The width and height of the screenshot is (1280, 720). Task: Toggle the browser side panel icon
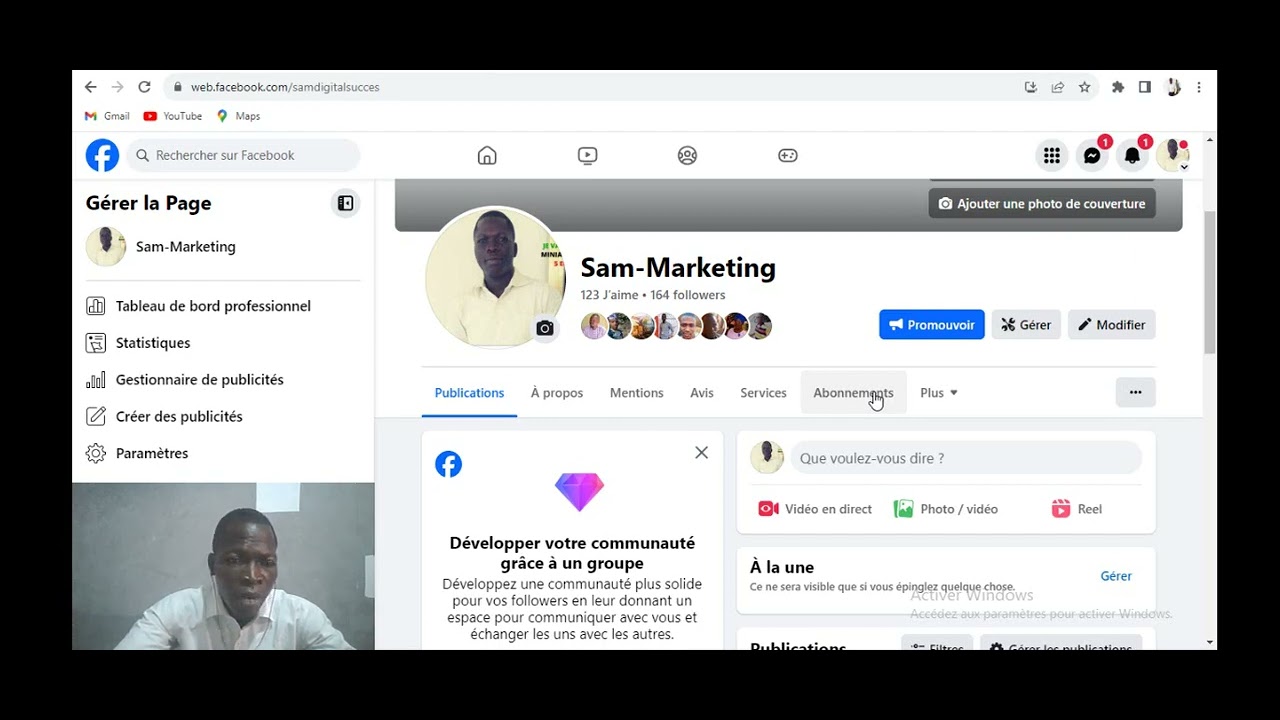(x=1145, y=87)
